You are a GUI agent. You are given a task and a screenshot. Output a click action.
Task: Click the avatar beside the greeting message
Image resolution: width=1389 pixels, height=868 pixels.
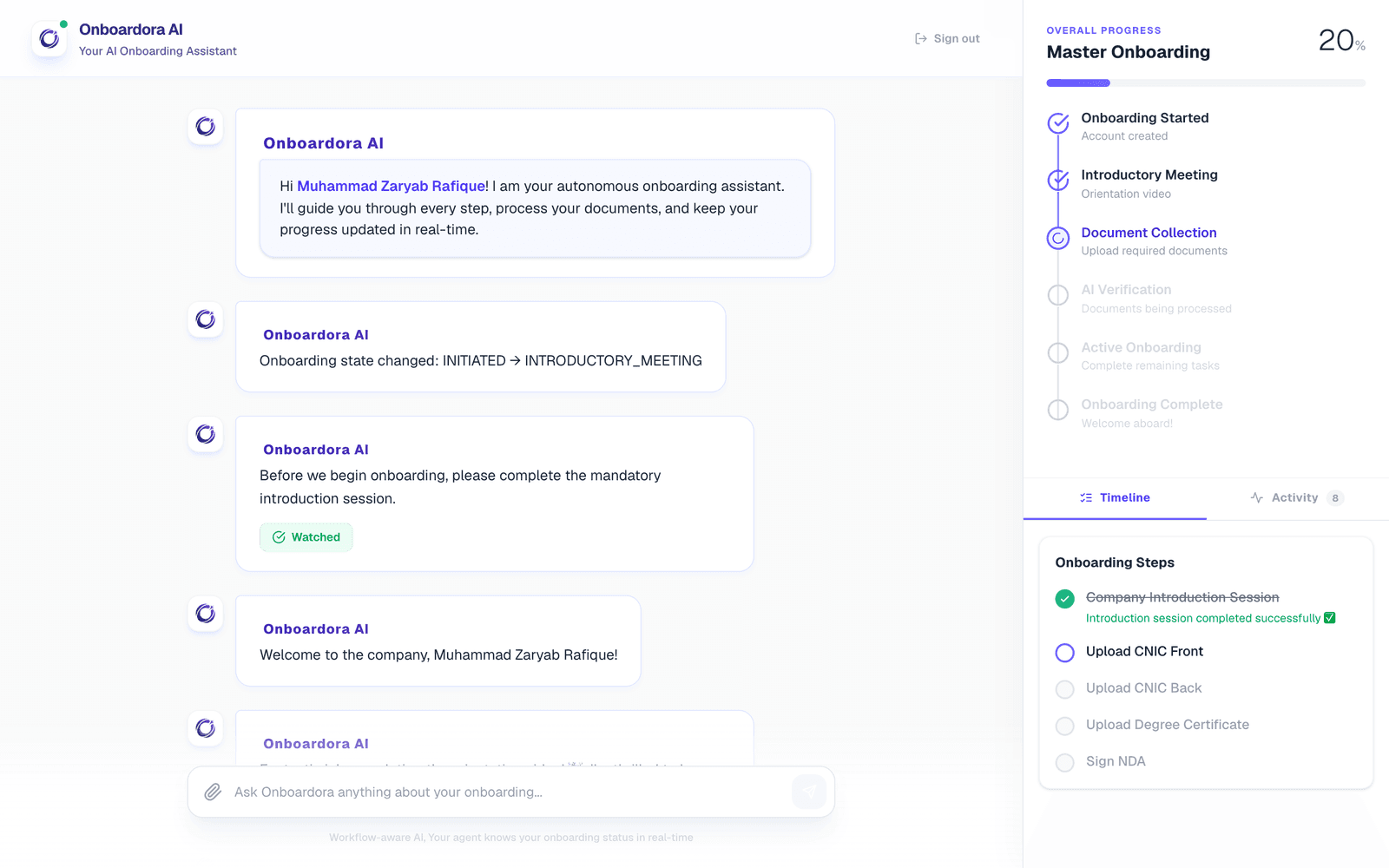pyautogui.click(x=206, y=127)
